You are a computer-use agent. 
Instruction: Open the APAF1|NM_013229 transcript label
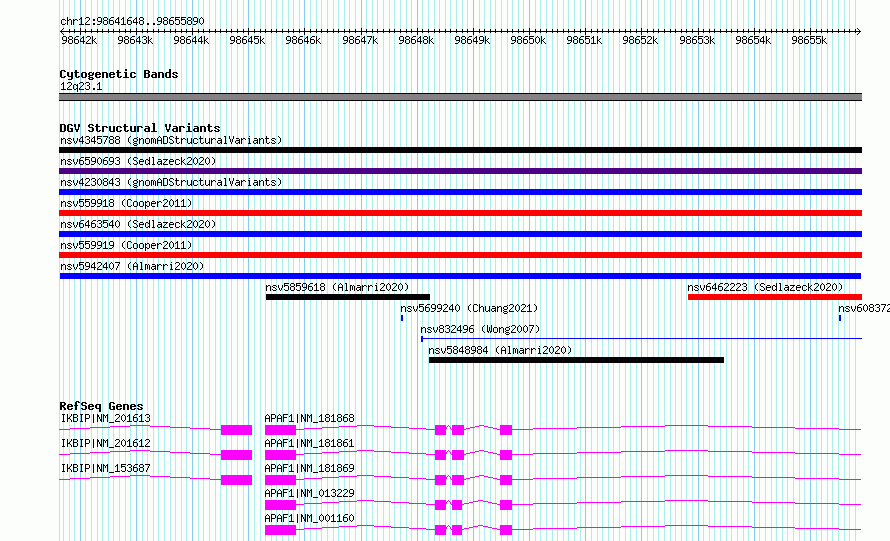[309, 493]
